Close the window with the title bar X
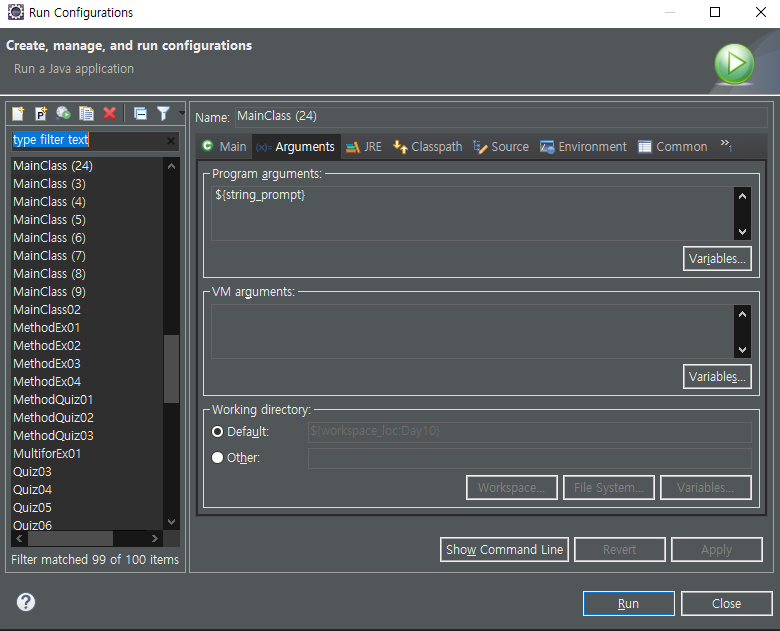The height and width of the screenshot is (631, 780). pos(761,12)
